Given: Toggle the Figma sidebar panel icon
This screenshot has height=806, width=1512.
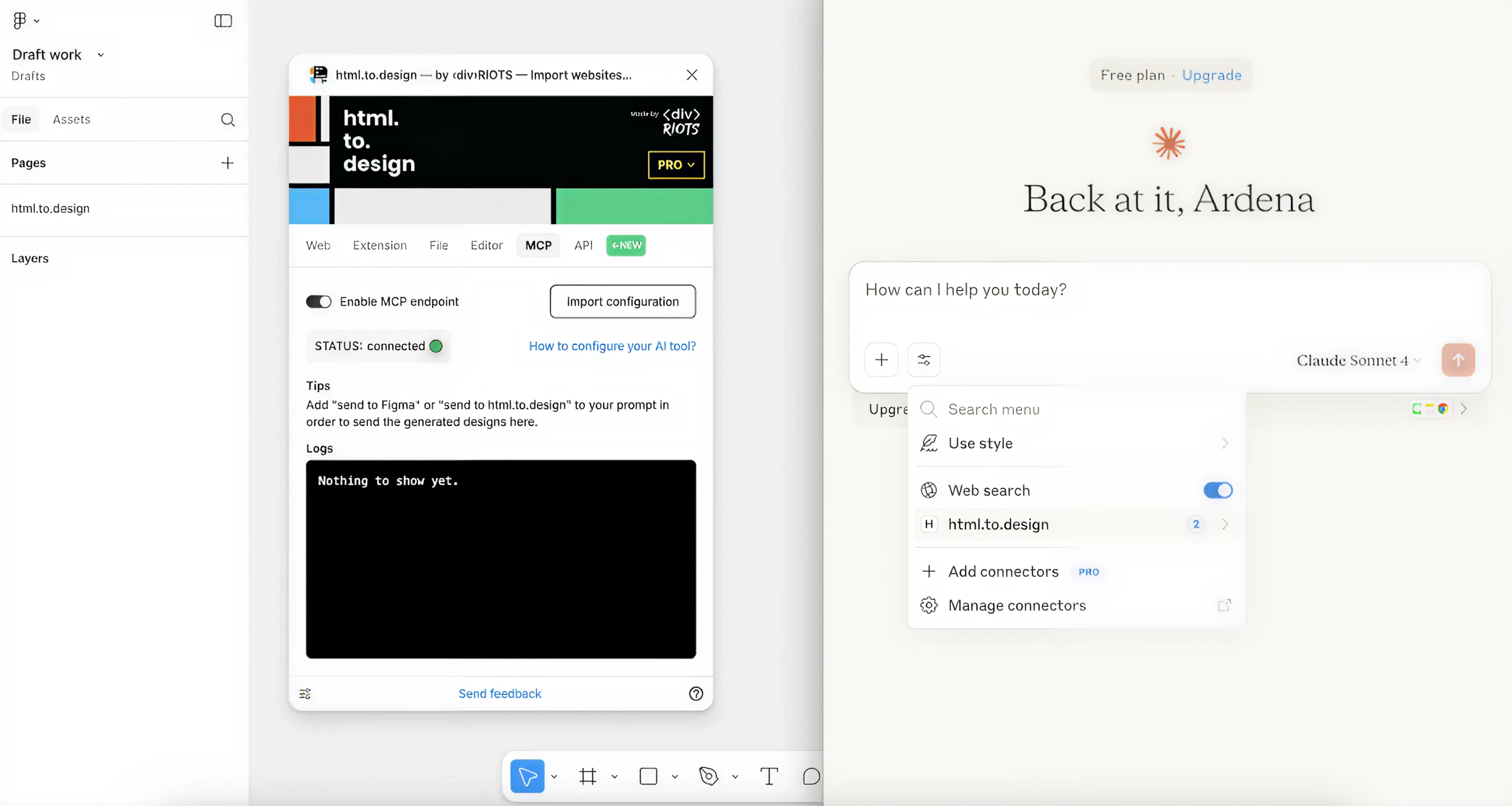Looking at the screenshot, I should [223, 20].
